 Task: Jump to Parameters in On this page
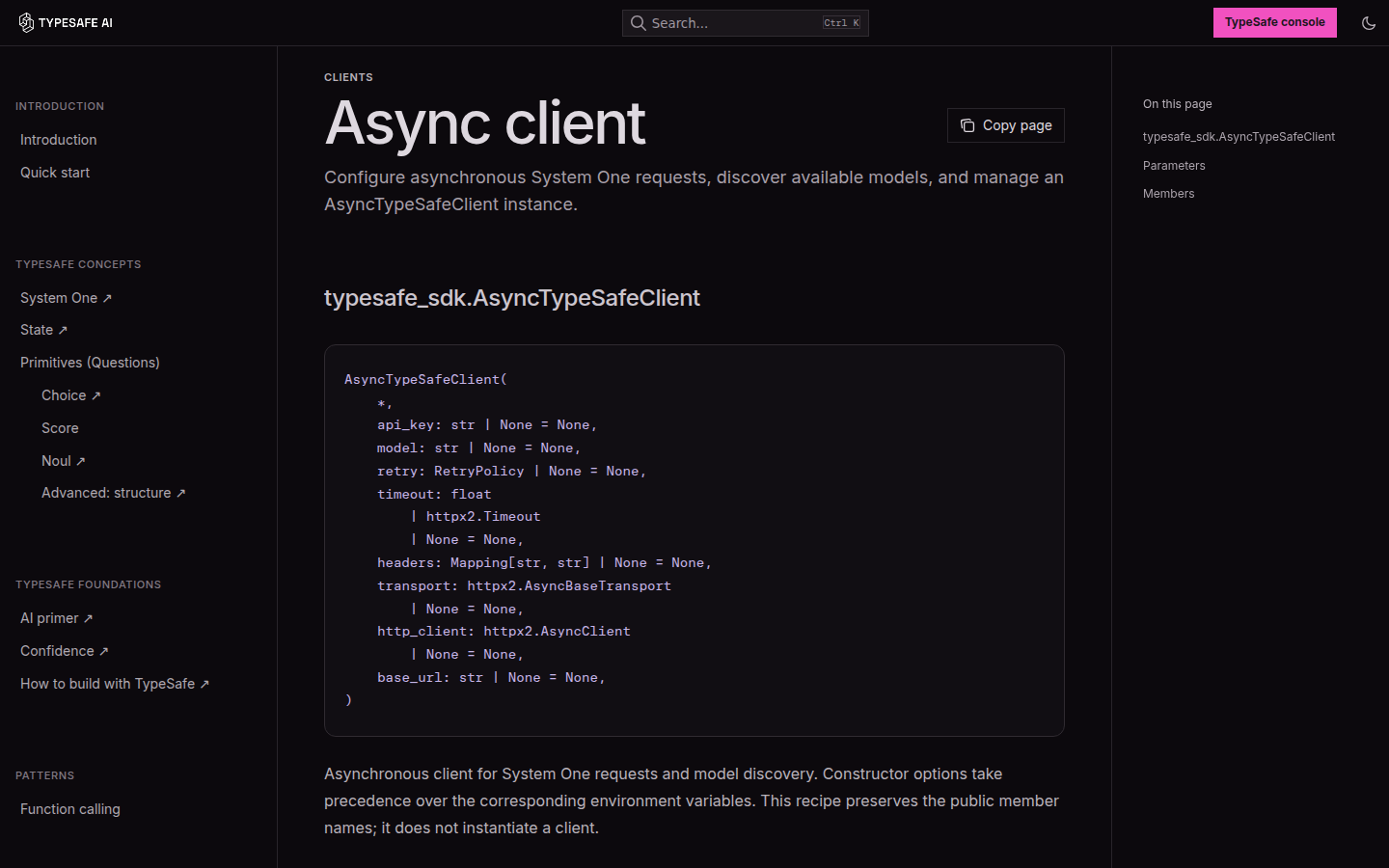(x=1174, y=166)
